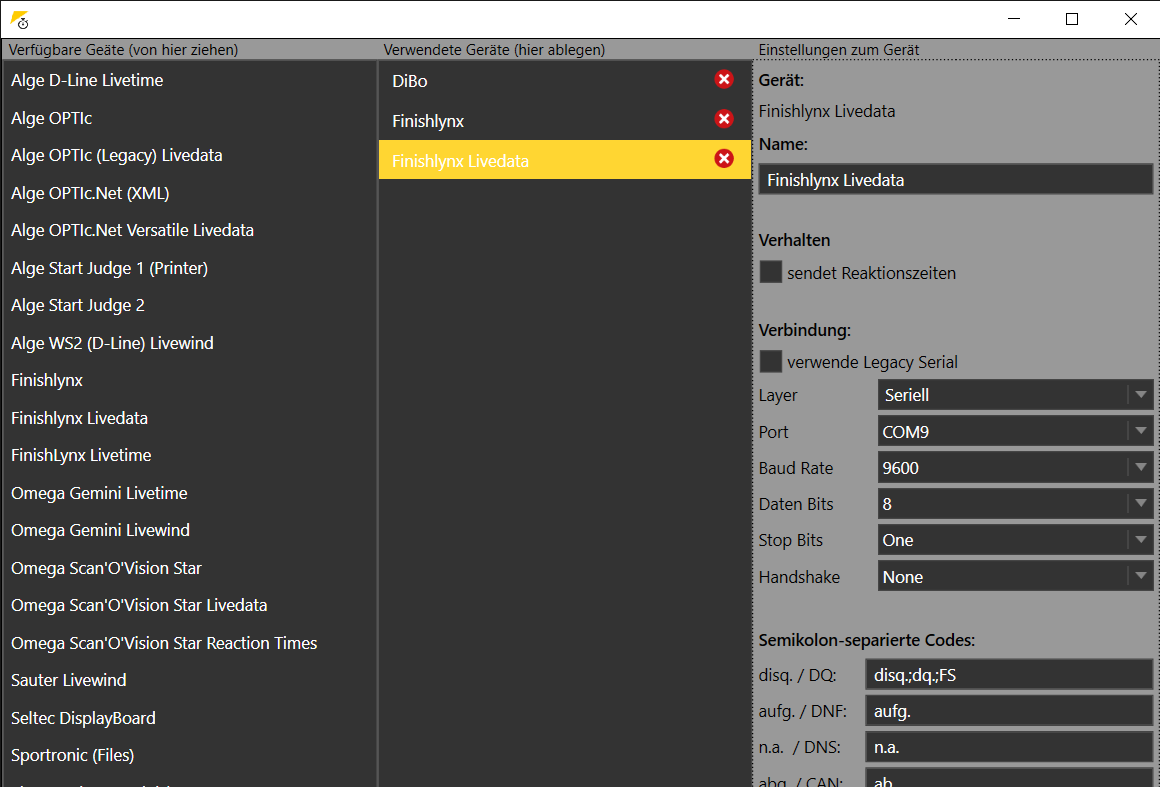The image size is (1160, 787).
Task: Choose Alge Start Judge 2
Action: point(189,305)
